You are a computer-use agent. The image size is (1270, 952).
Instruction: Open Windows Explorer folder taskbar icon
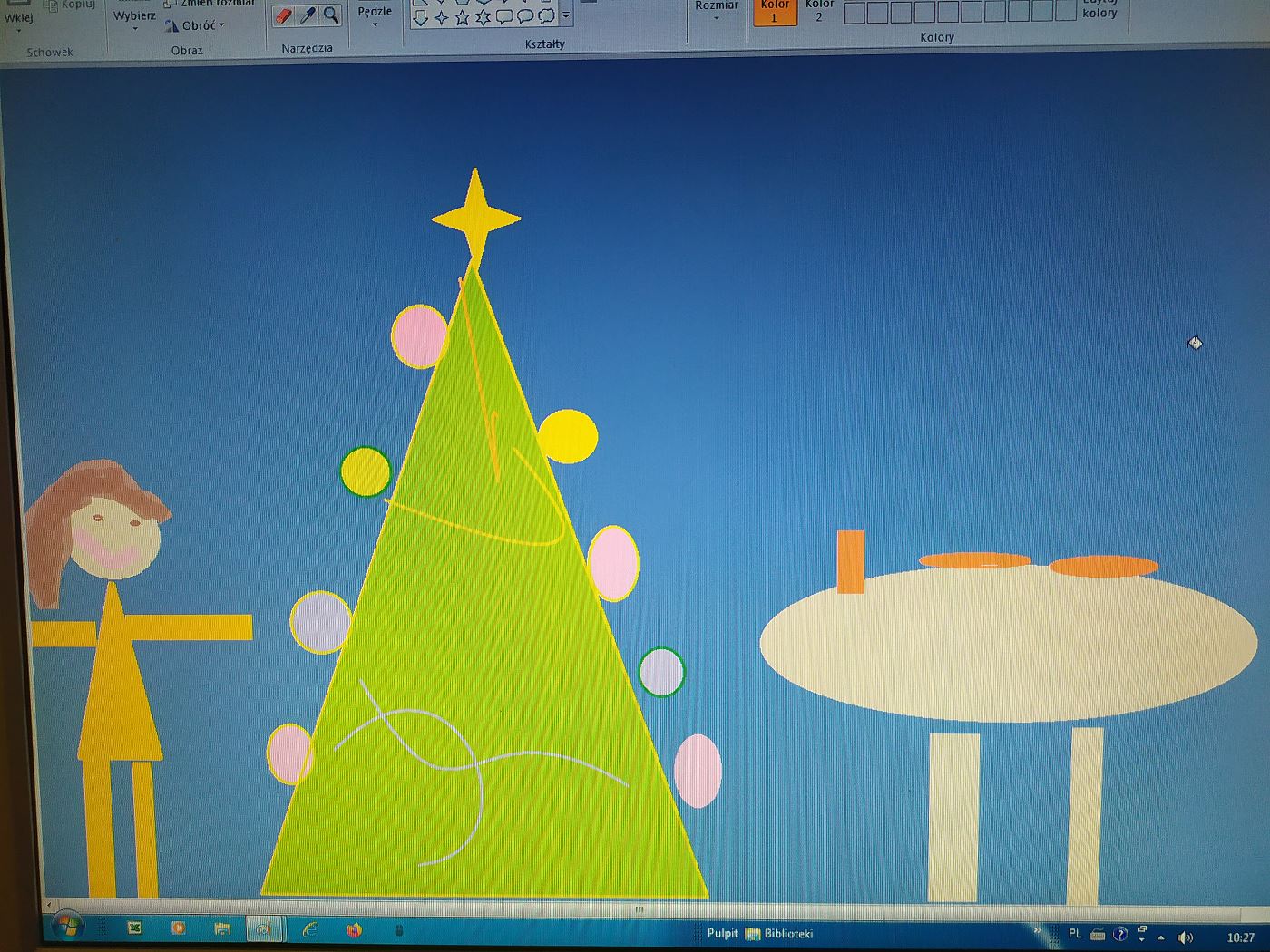click(222, 928)
